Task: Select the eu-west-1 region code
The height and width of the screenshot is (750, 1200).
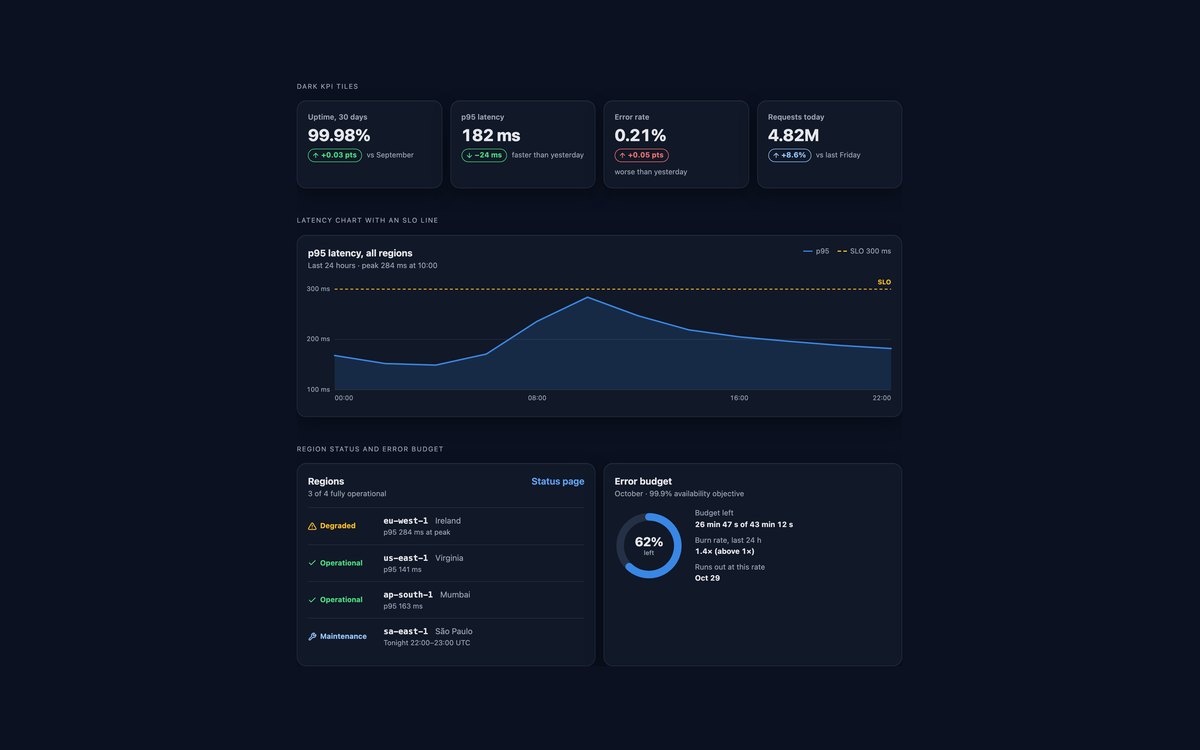Action: point(406,521)
